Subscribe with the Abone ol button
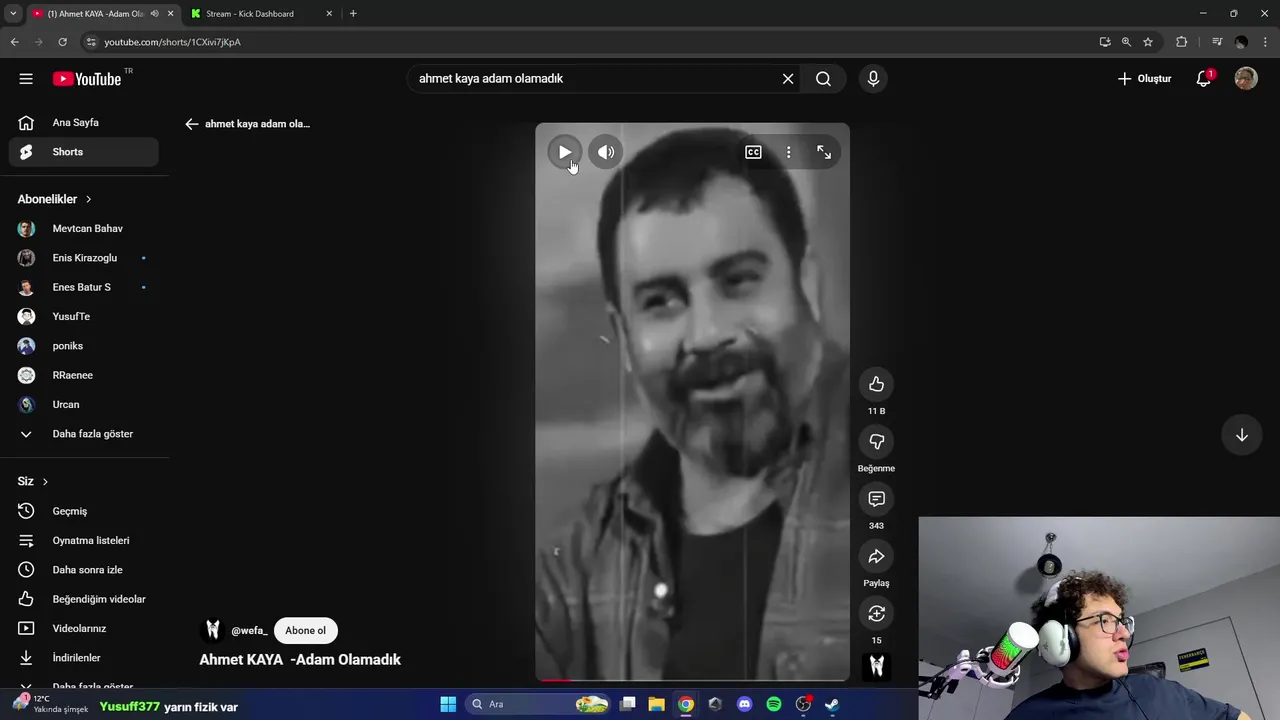 click(x=305, y=631)
